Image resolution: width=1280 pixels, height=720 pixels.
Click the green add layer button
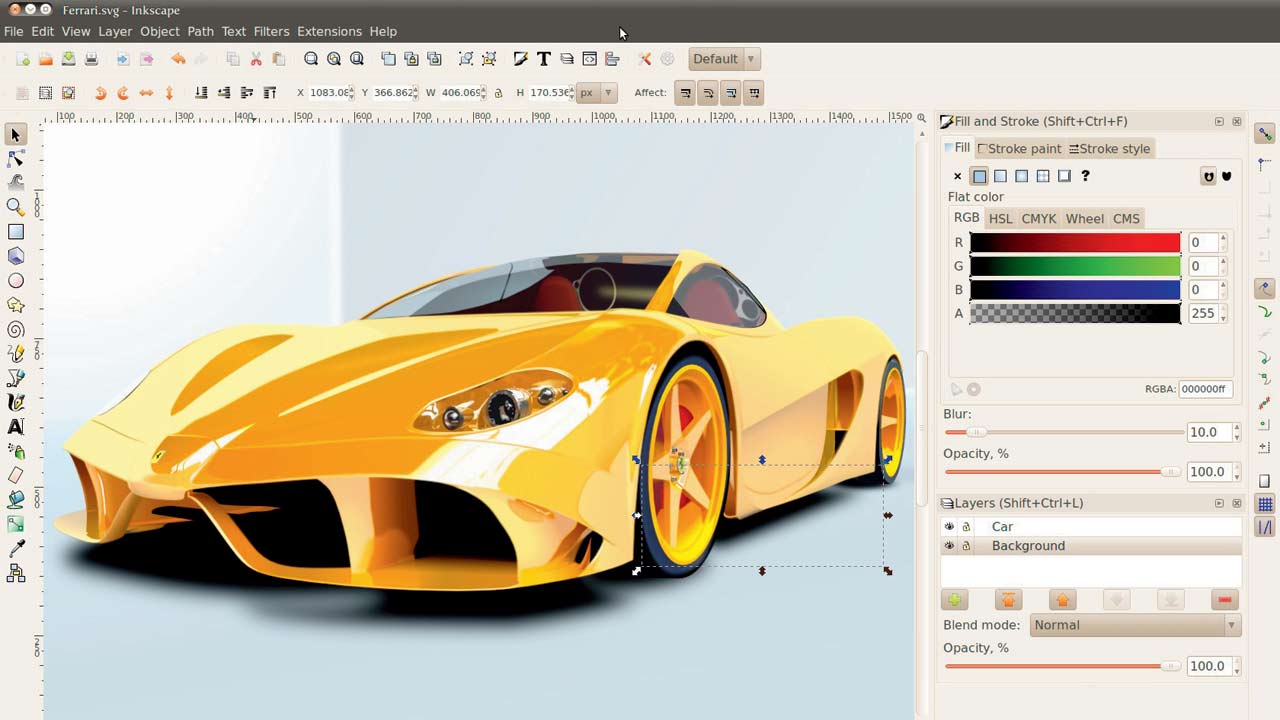coord(954,600)
